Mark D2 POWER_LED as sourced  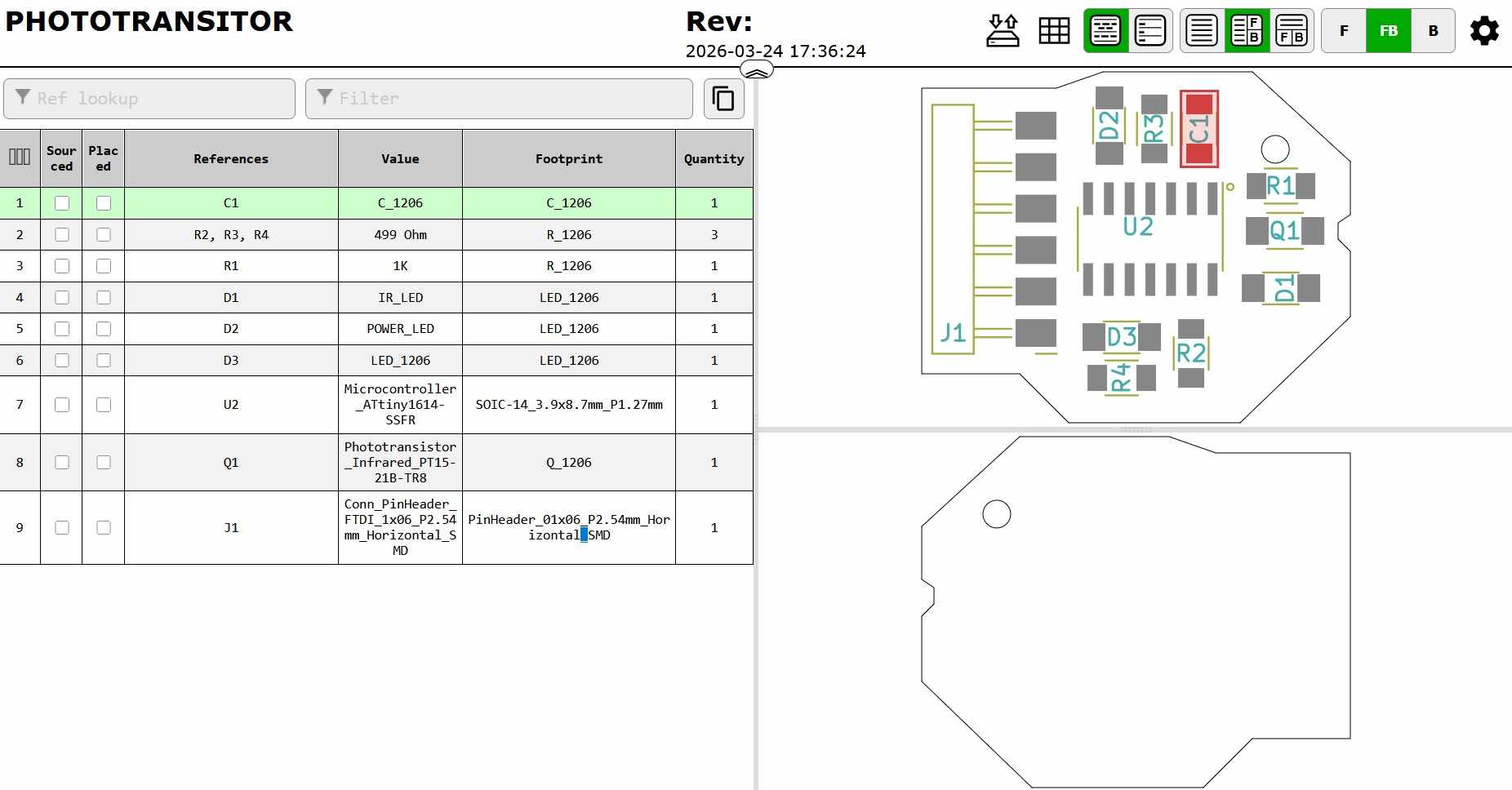[x=62, y=329]
